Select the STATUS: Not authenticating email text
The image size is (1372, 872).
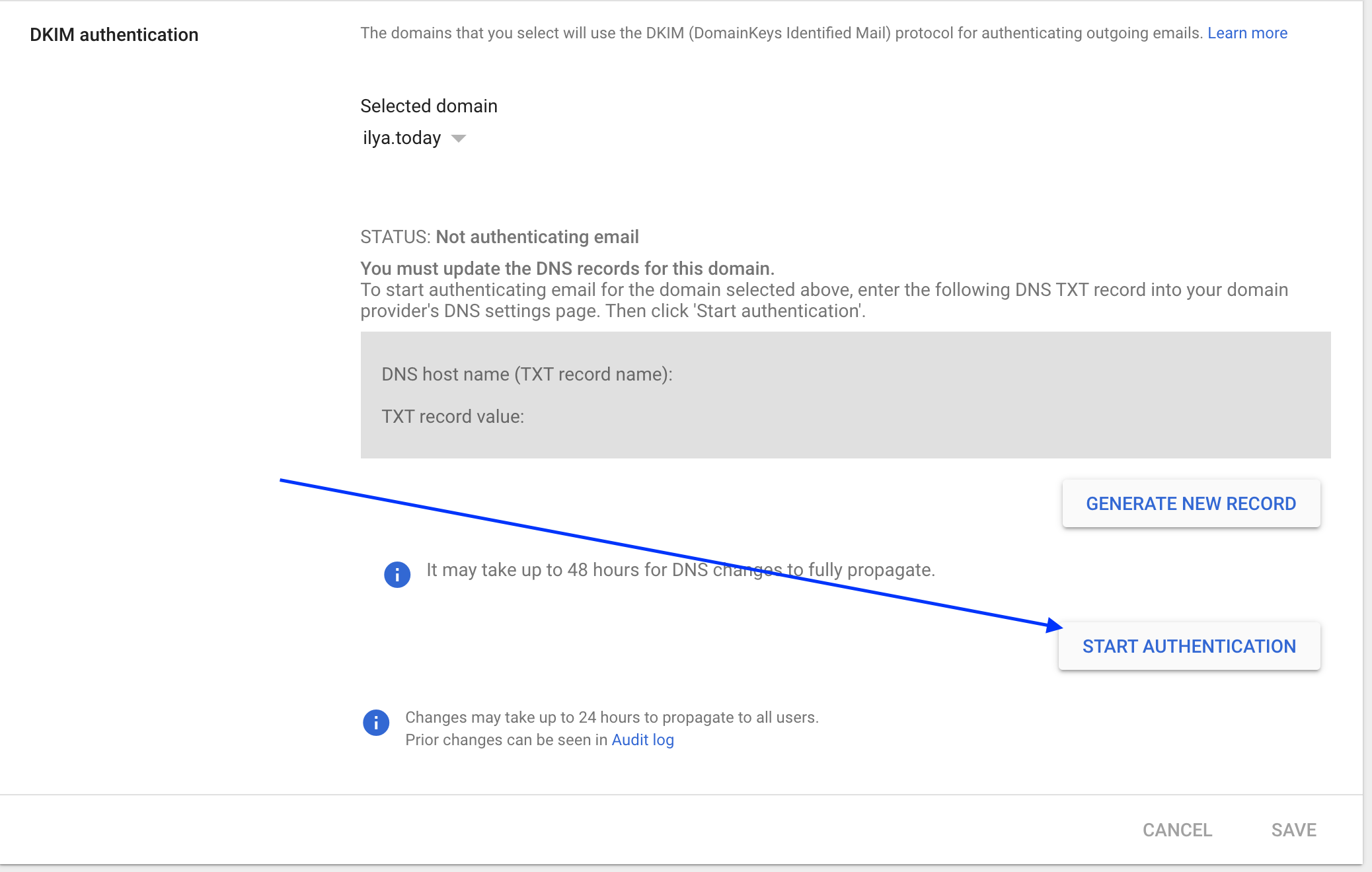tap(500, 236)
